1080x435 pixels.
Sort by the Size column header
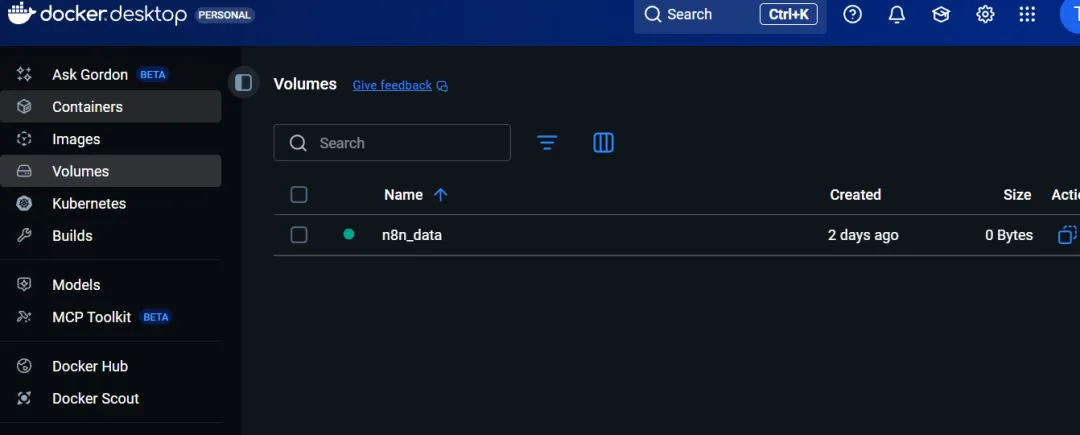[x=1017, y=195]
